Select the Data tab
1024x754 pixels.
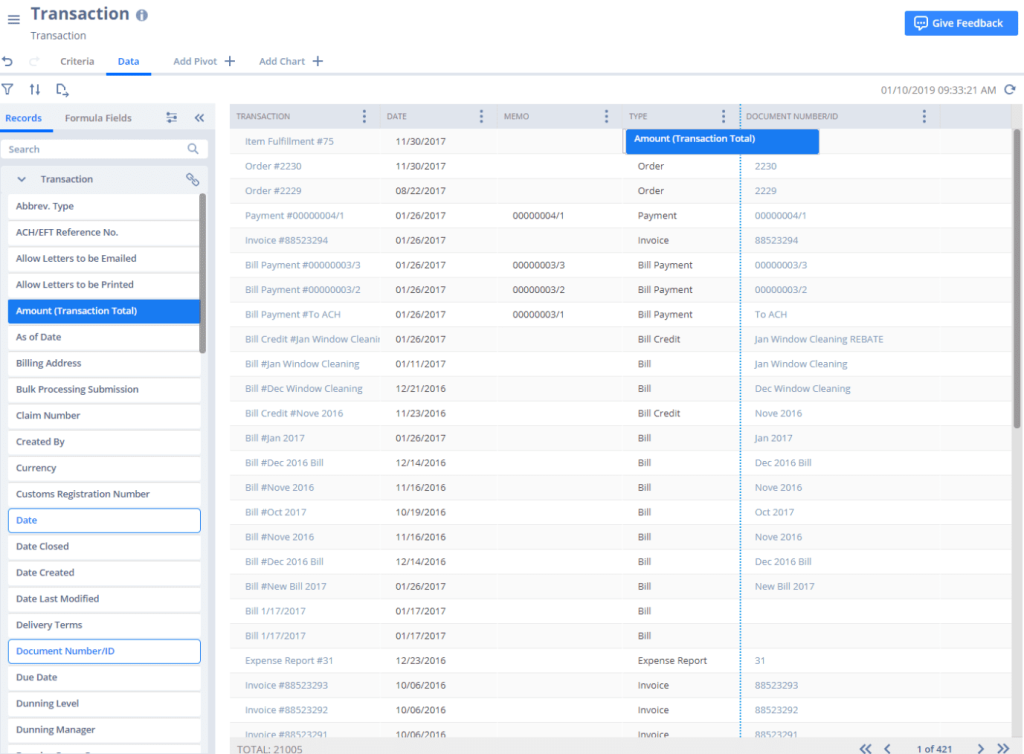point(128,61)
